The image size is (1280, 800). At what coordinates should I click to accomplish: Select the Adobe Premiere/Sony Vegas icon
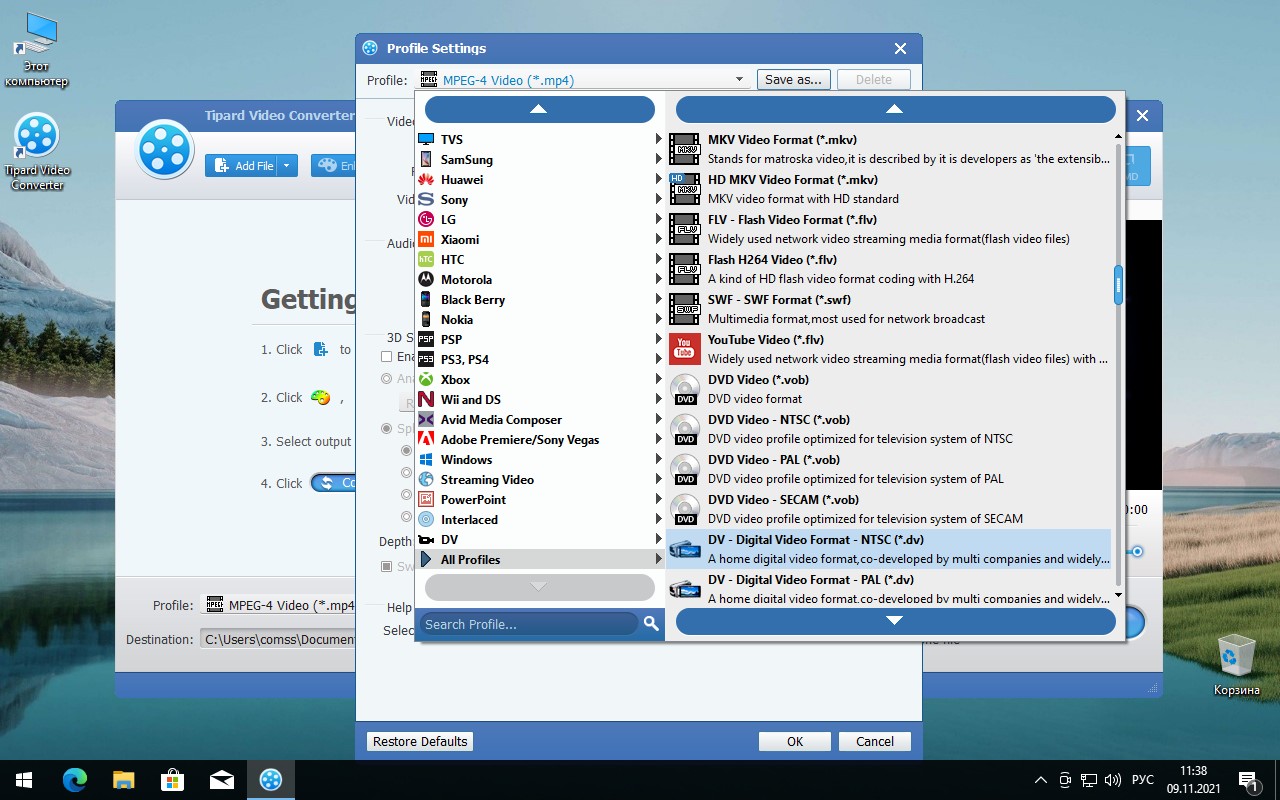(426, 439)
